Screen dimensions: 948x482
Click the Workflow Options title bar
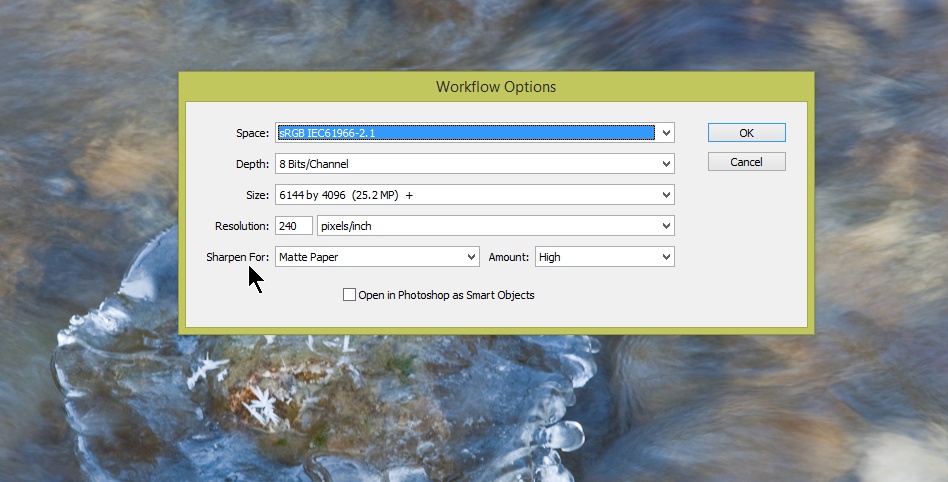(496, 86)
